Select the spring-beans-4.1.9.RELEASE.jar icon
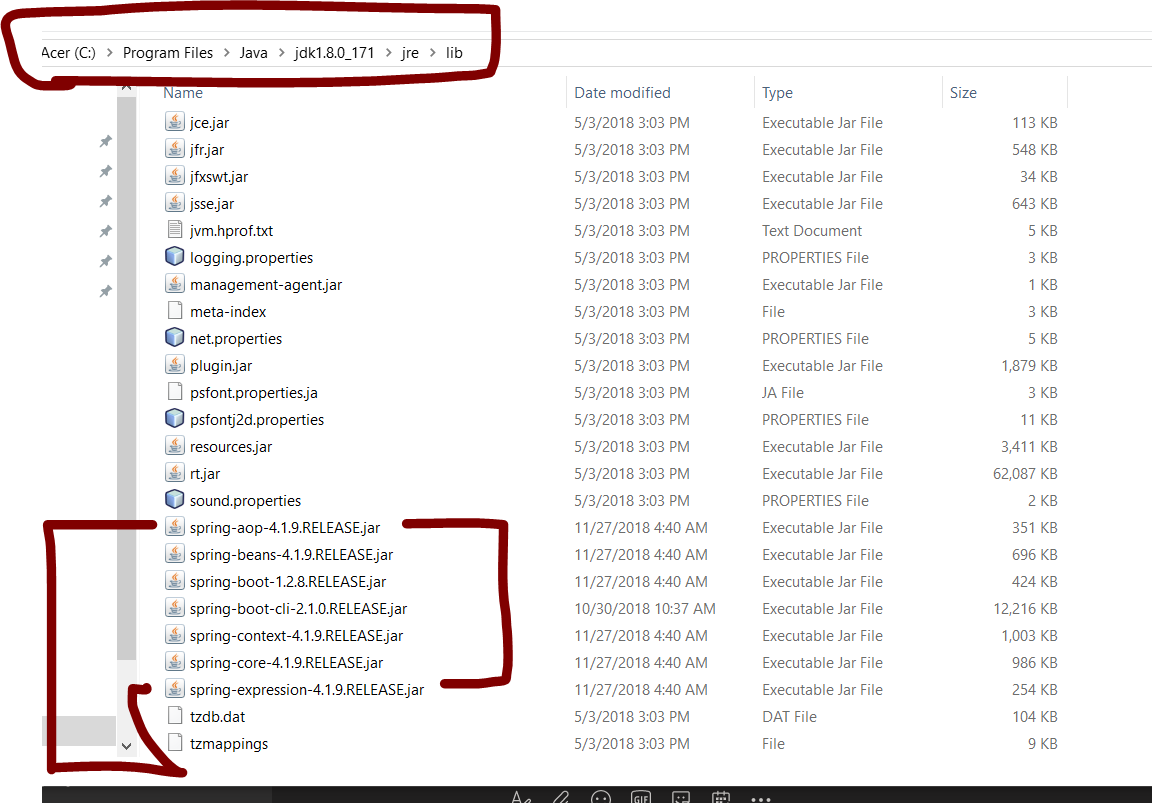1152x803 pixels. click(174, 554)
